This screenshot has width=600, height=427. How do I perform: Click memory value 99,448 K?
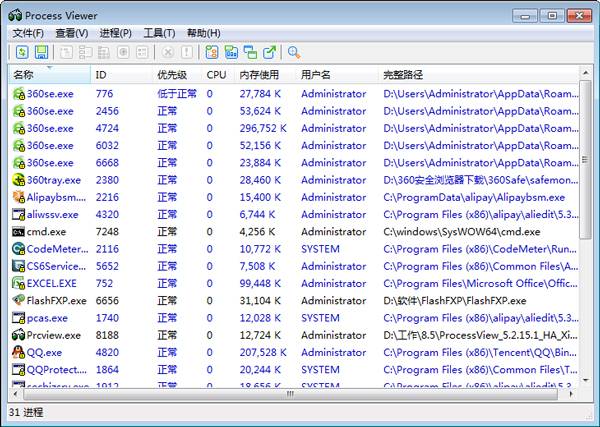(260, 283)
